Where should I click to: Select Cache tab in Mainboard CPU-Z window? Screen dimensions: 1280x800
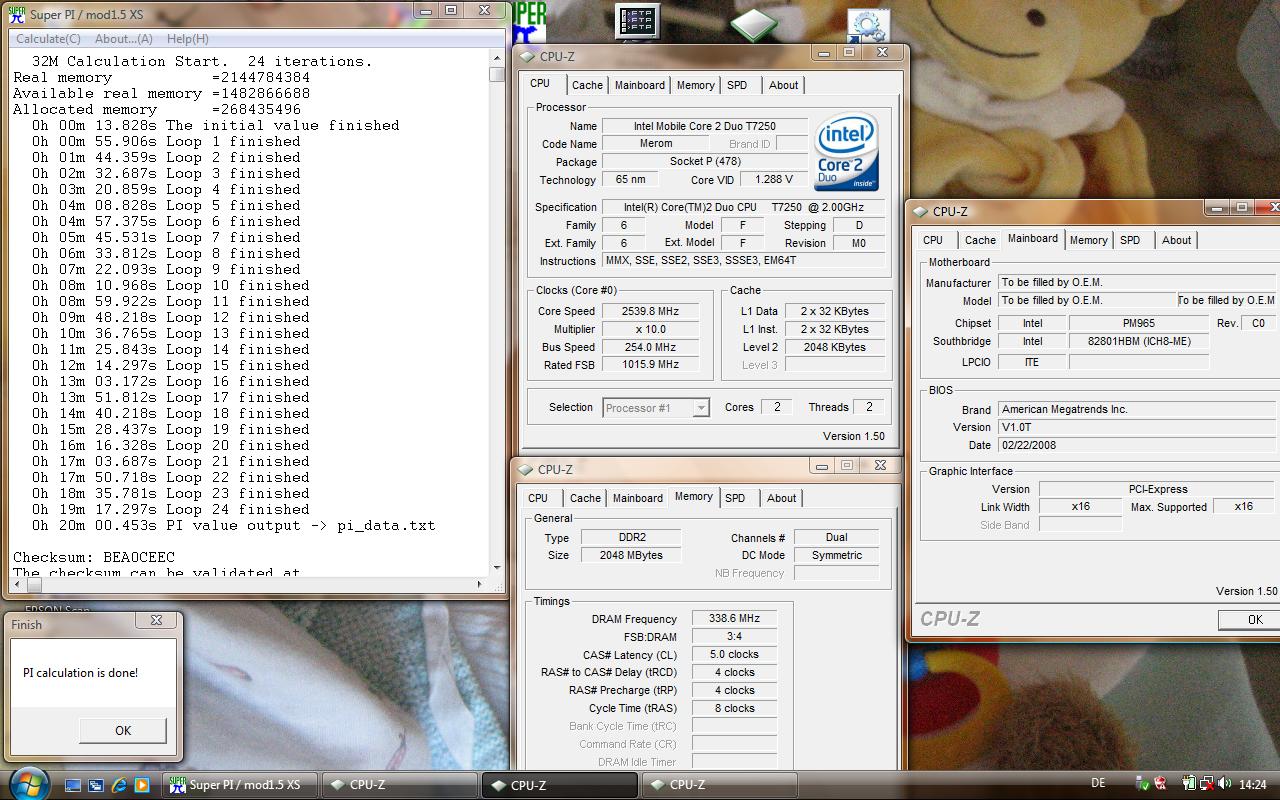click(980, 240)
